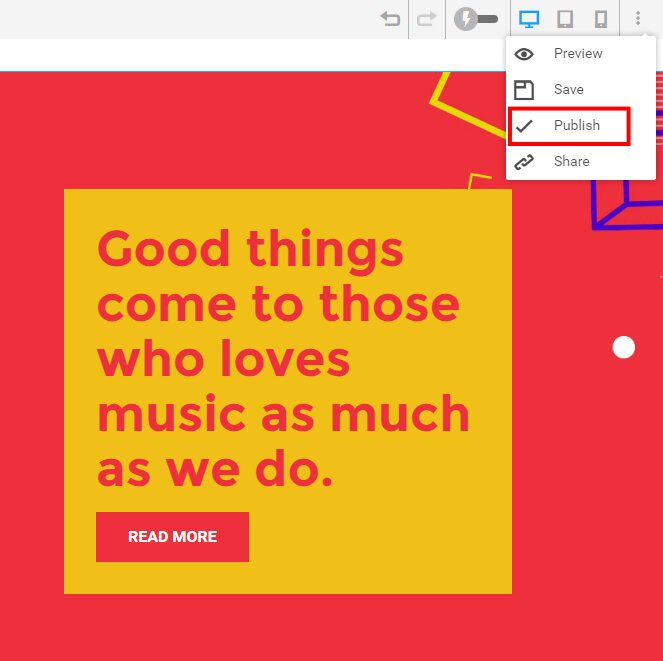Toggle the lightning bolt switch

476,19
